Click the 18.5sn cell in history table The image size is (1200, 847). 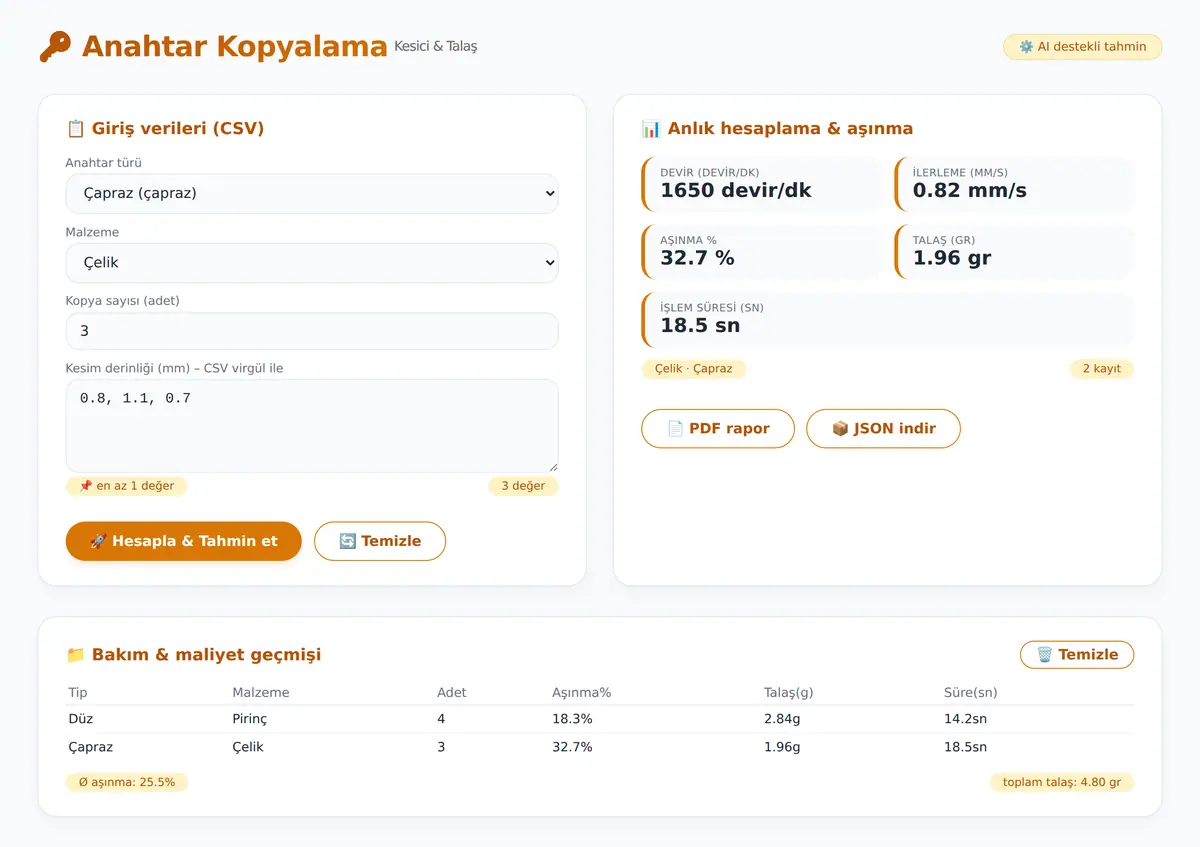coord(965,747)
